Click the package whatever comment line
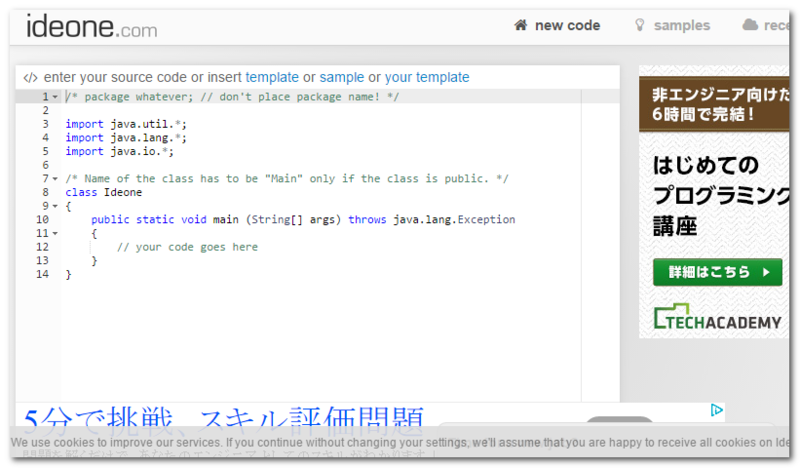 point(232,97)
